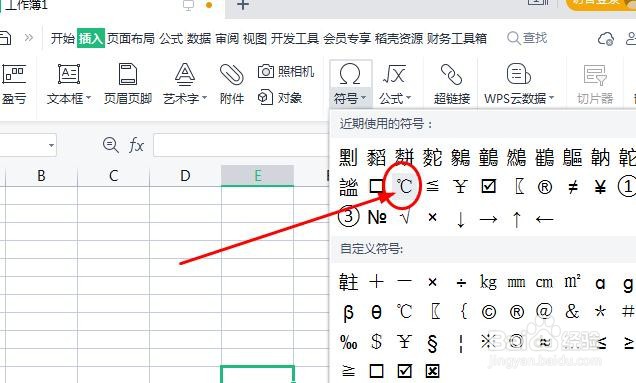Insert the @ symbol from custom symbols

coord(544,311)
